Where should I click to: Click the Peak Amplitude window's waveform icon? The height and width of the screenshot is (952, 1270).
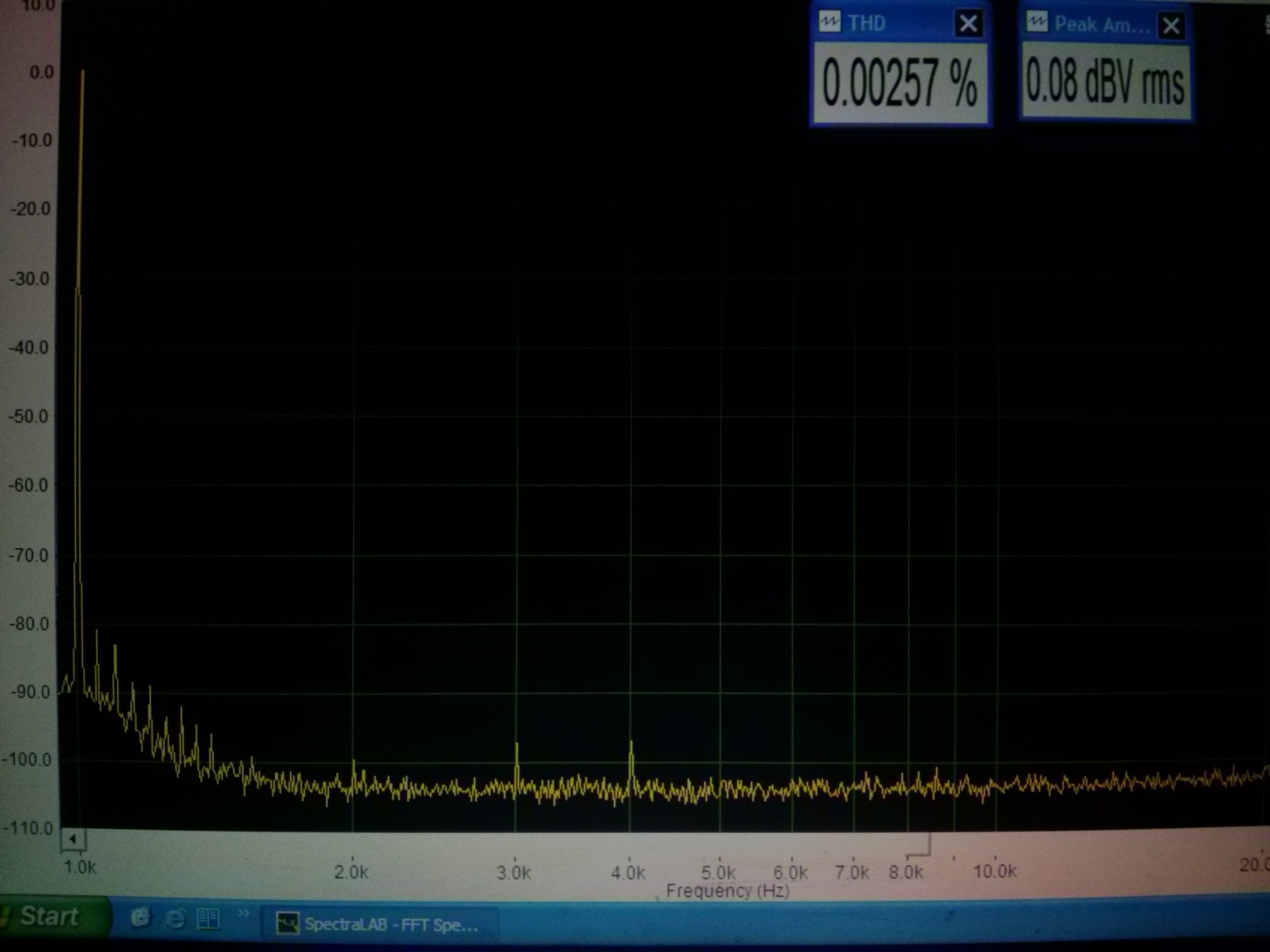point(1037,23)
